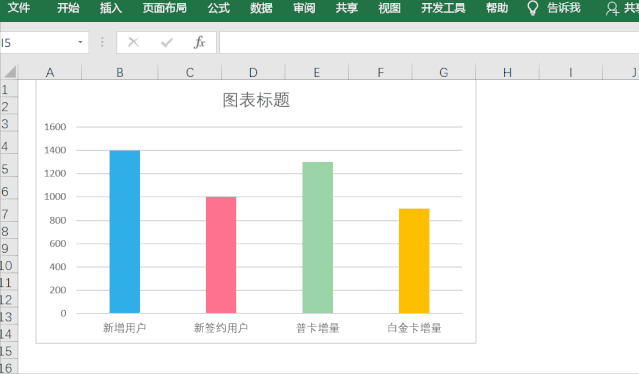Select column B header
639x374 pixels.
tap(120, 73)
